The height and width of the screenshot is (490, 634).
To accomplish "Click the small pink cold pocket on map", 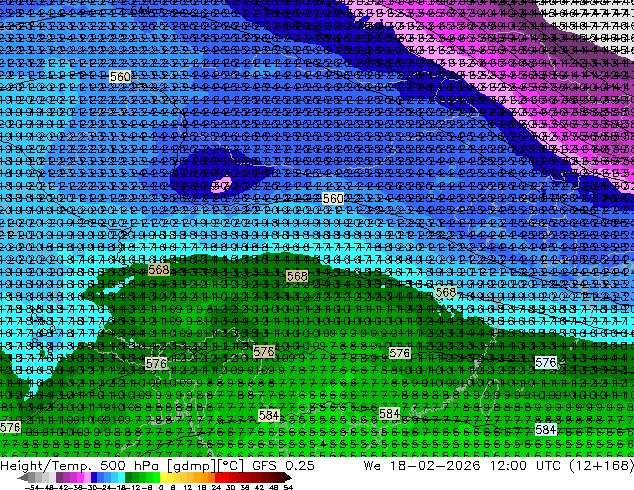I will [x=222, y=184].
